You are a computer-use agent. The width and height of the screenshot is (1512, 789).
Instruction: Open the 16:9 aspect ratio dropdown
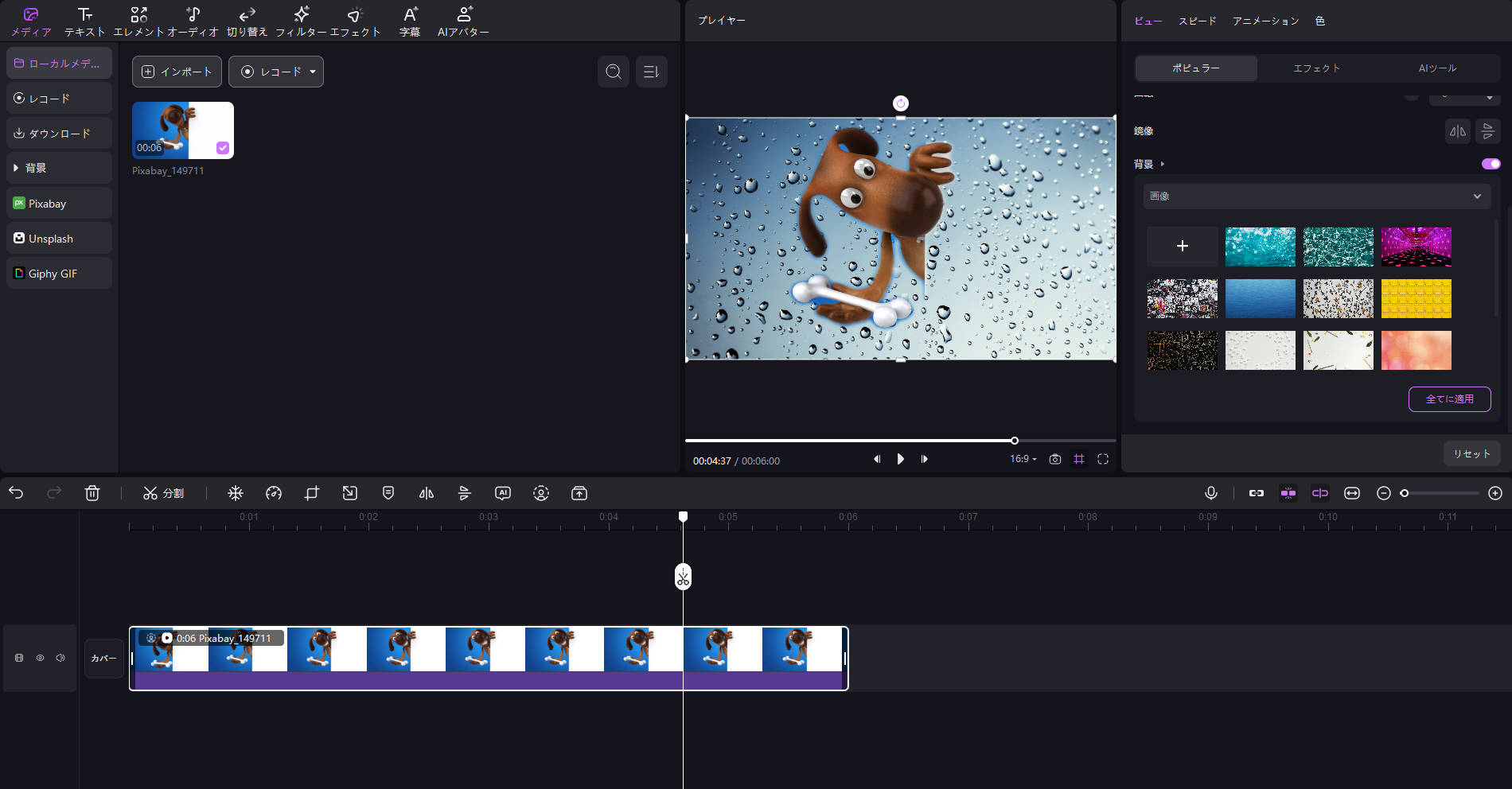(1023, 459)
